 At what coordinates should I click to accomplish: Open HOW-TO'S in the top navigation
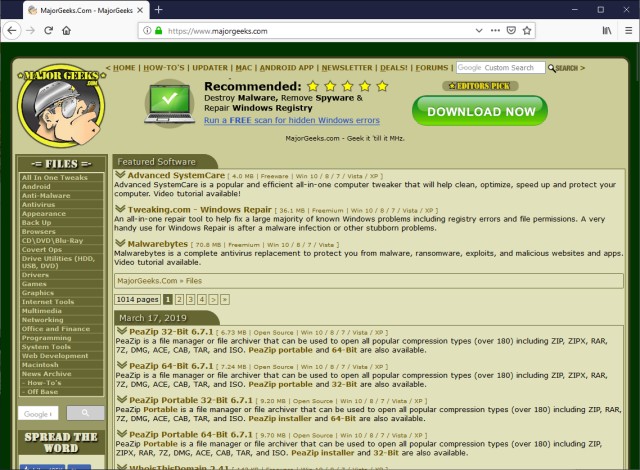point(164,68)
